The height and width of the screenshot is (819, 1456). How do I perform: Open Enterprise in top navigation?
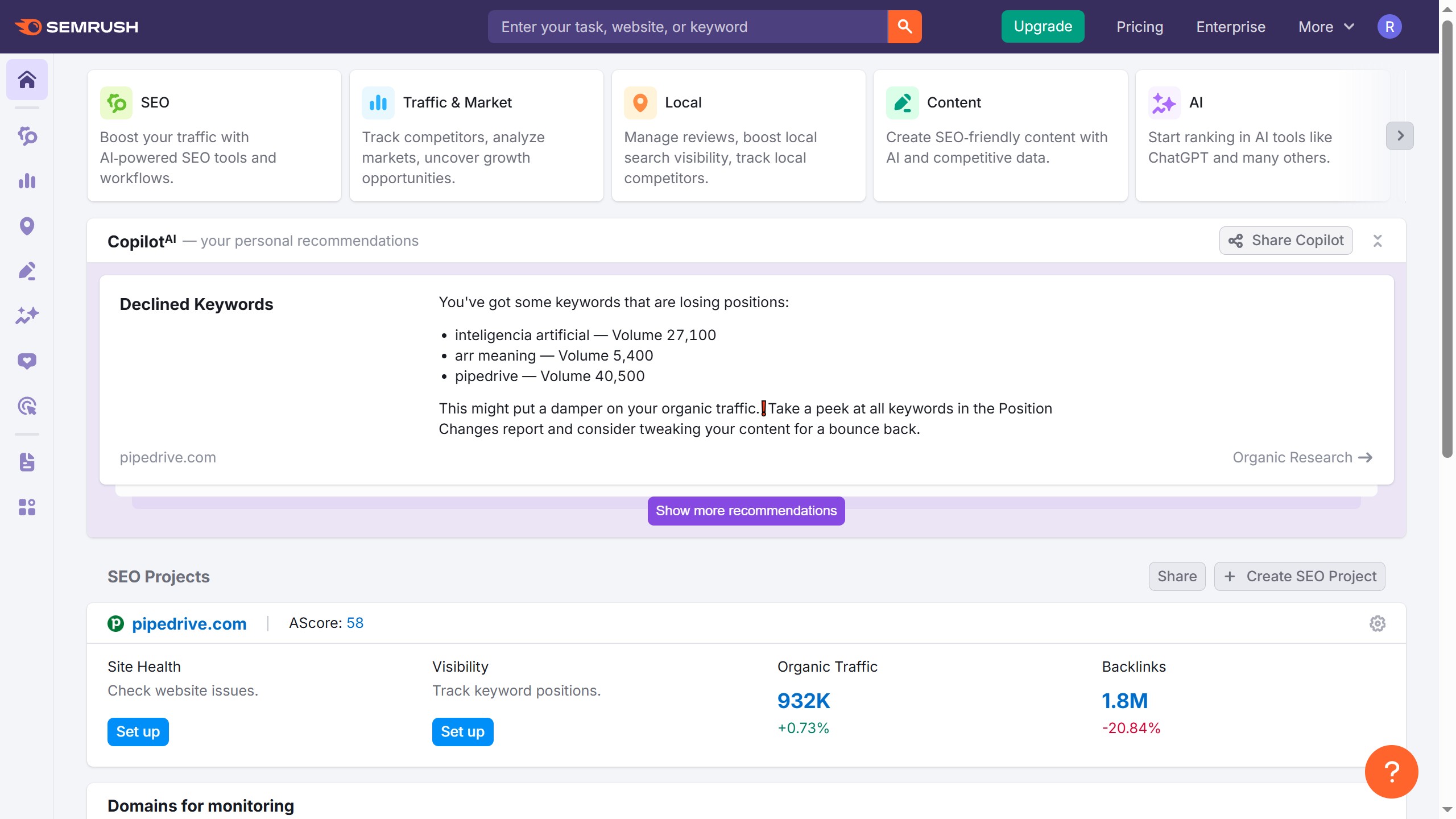pos(1231,27)
